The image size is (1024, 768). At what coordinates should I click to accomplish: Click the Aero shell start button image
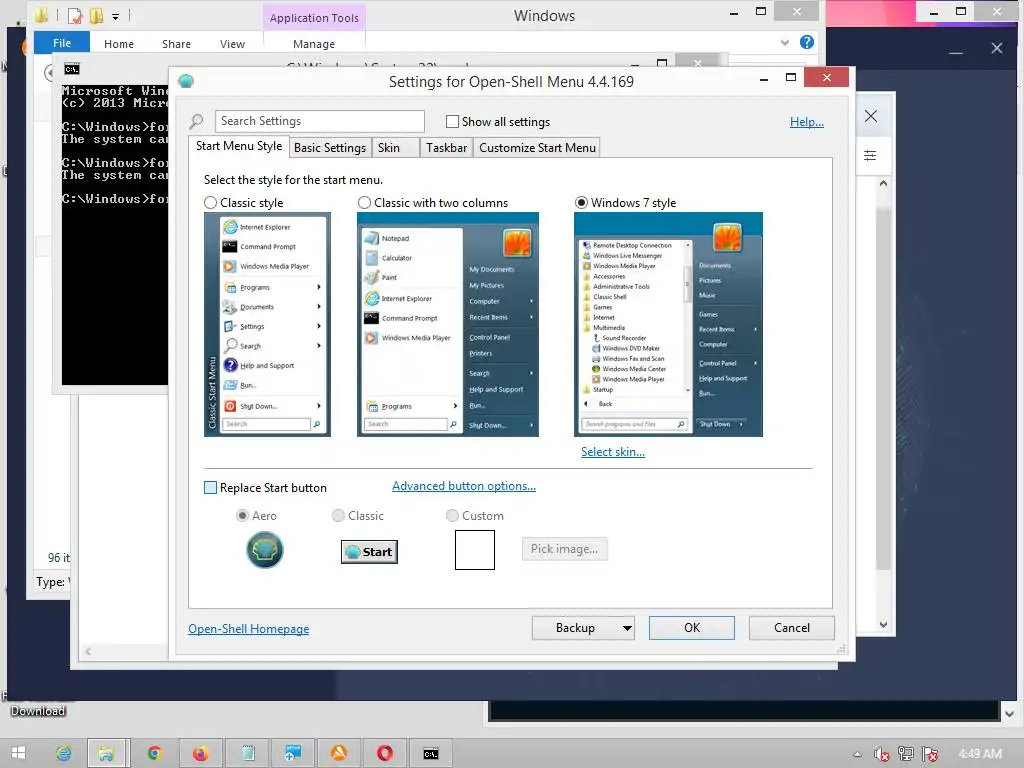tap(264, 550)
